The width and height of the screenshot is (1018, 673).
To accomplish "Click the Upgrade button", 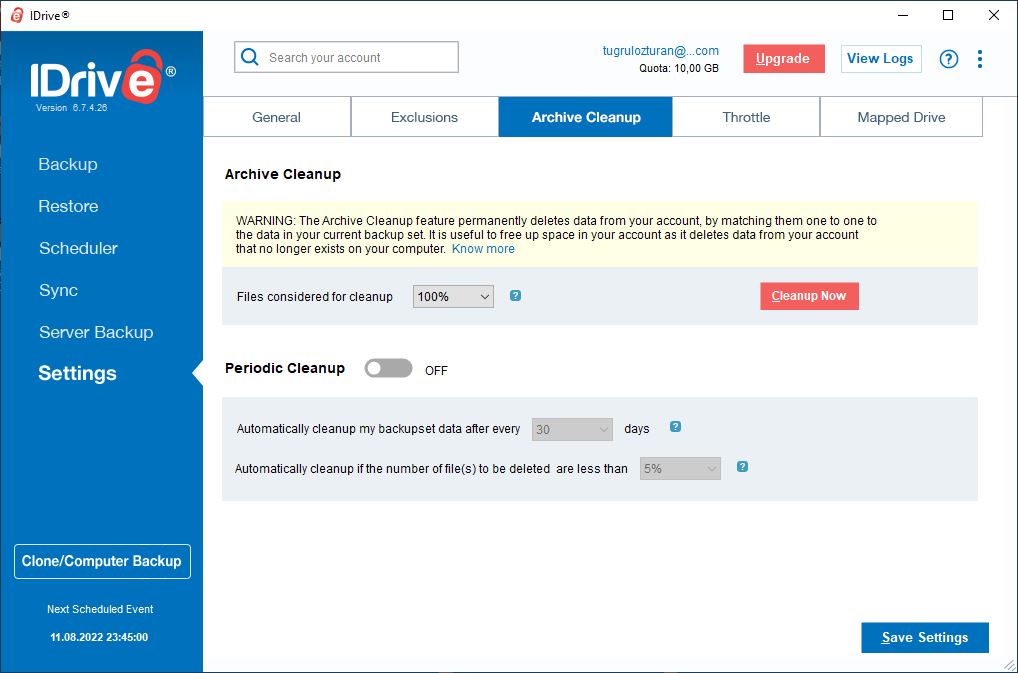I will coord(784,59).
